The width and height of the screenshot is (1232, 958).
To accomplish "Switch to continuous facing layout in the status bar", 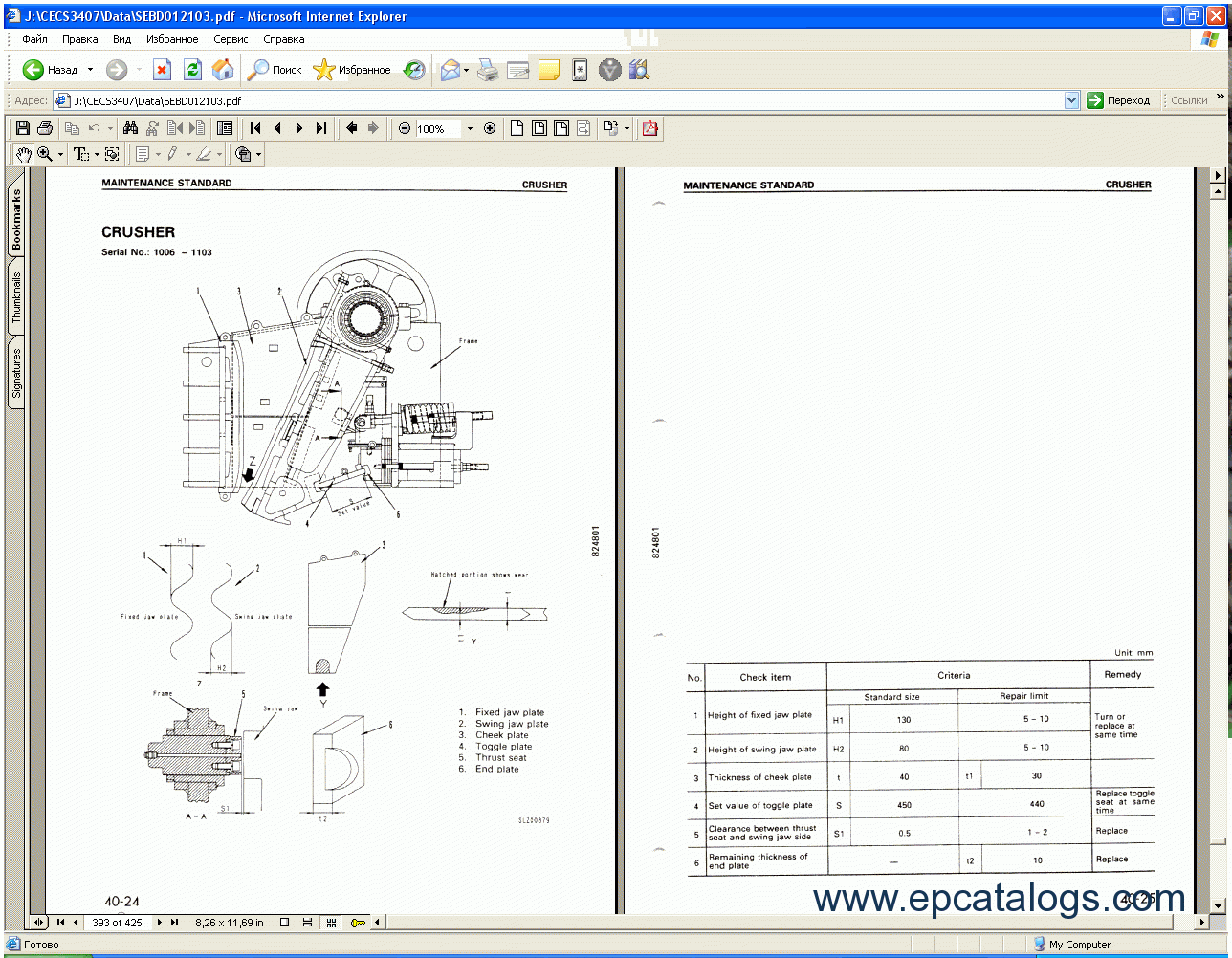I will coord(331,923).
